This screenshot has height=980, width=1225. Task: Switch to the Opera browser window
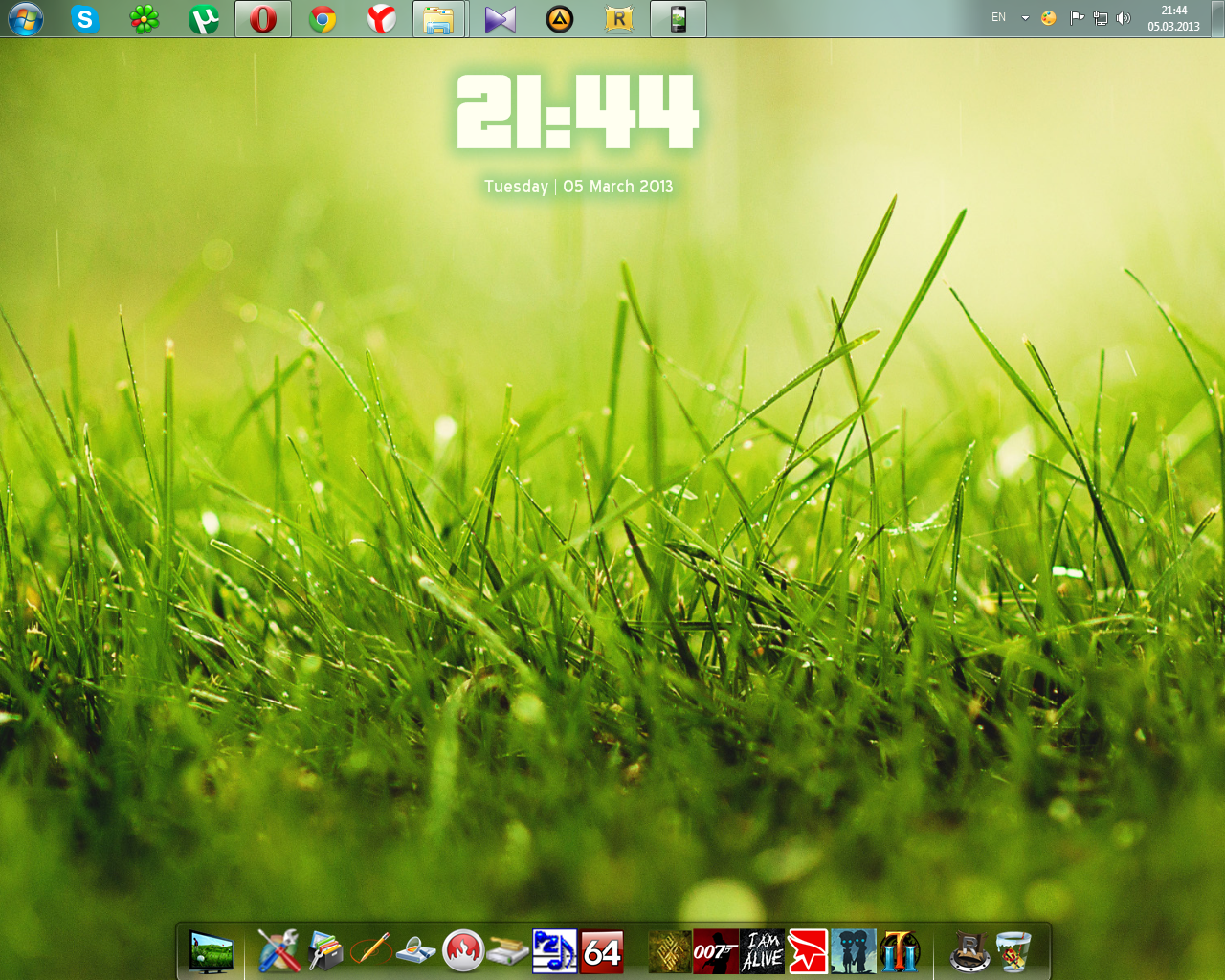263,19
